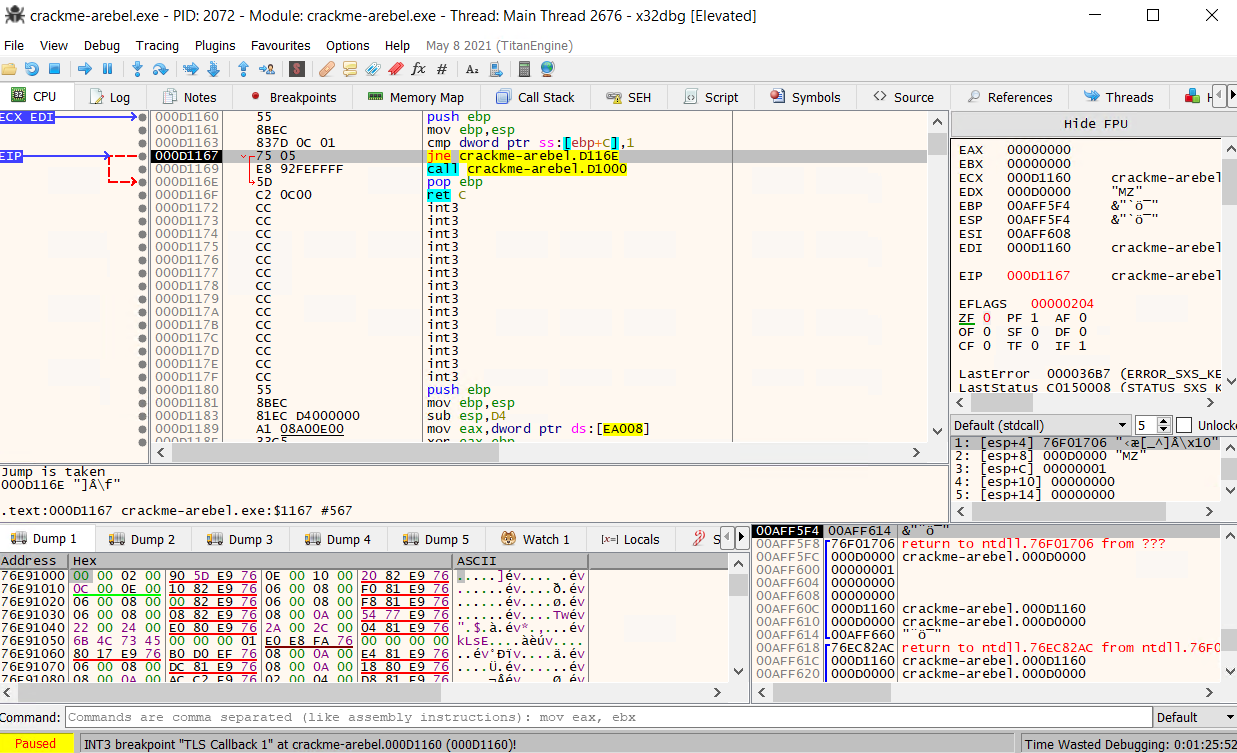Screen dimensions: 1237x753
Task: Click the command input field
Action: (x=600, y=717)
